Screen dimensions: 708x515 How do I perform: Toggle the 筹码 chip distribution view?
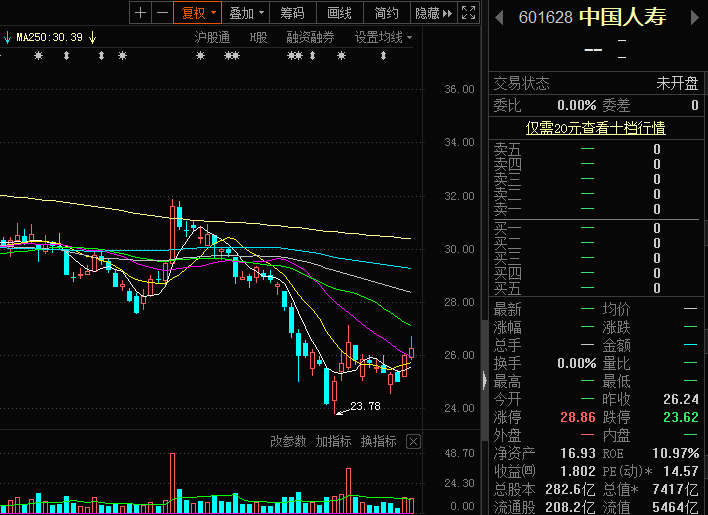(x=293, y=13)
